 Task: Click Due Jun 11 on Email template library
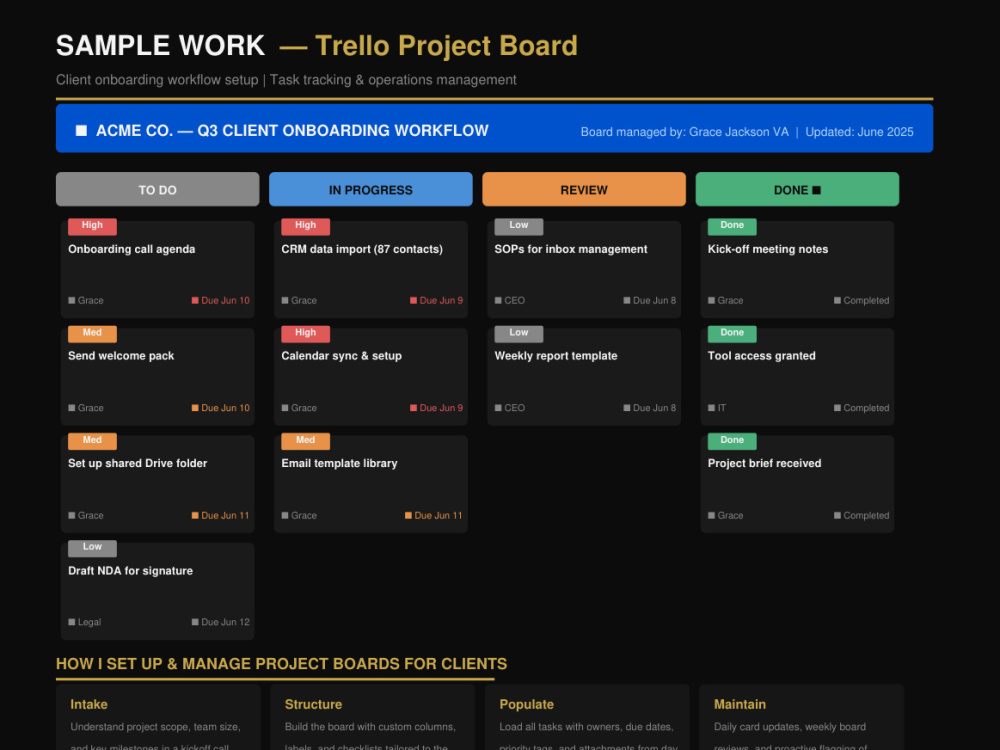point(434,515)
